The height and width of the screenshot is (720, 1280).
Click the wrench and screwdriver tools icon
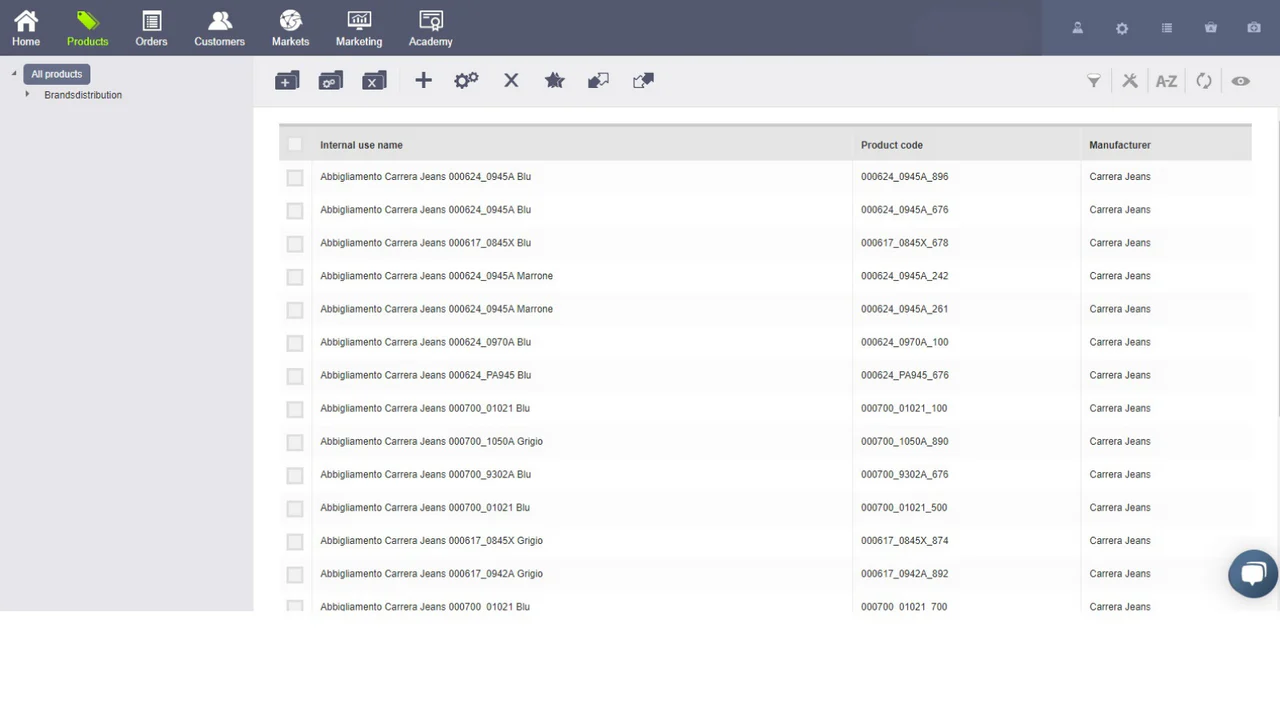(1130, 81)
